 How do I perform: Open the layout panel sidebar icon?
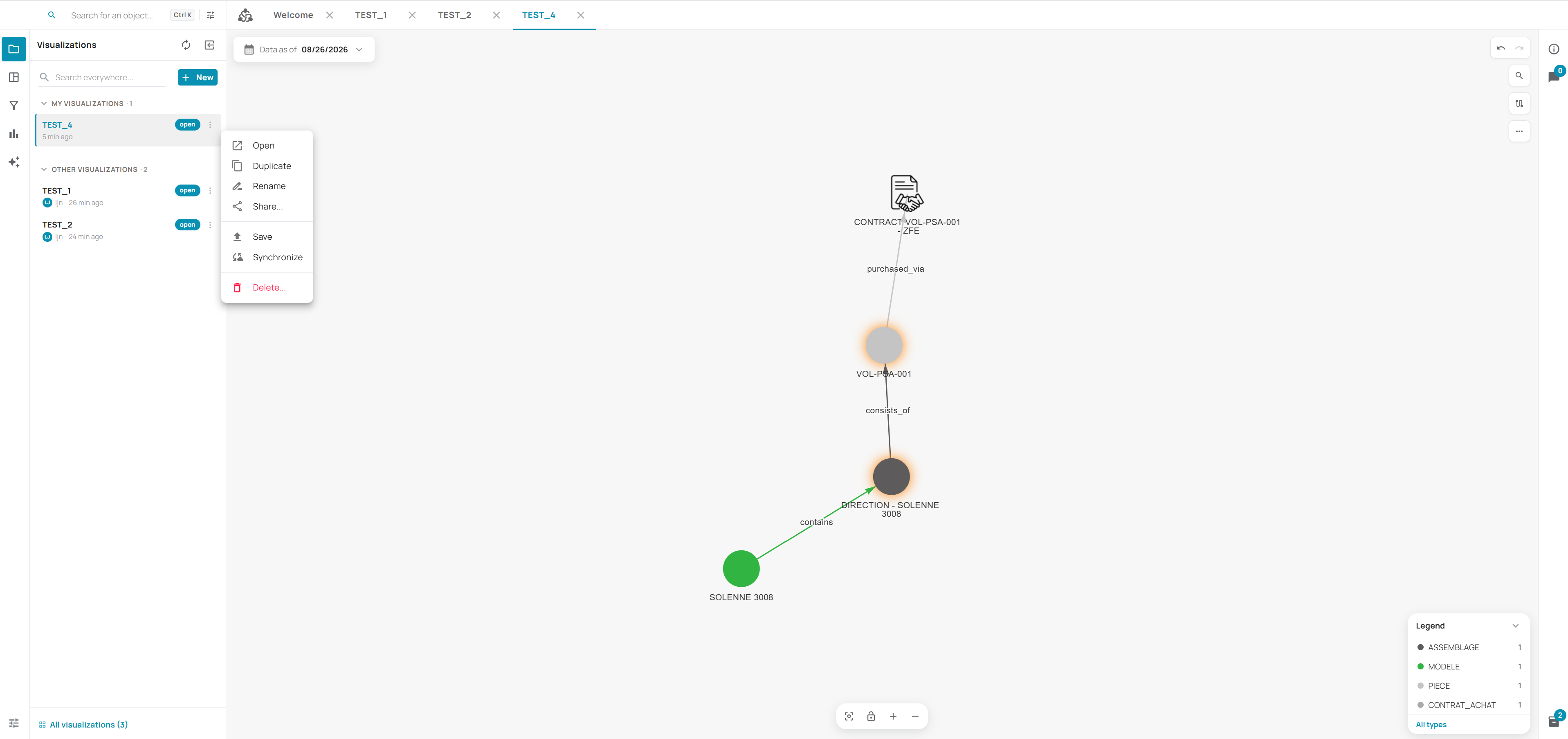pyautogui.click(x=14, y=77)
